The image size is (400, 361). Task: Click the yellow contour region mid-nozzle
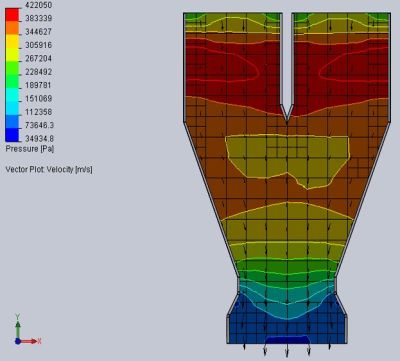point(287,157)
